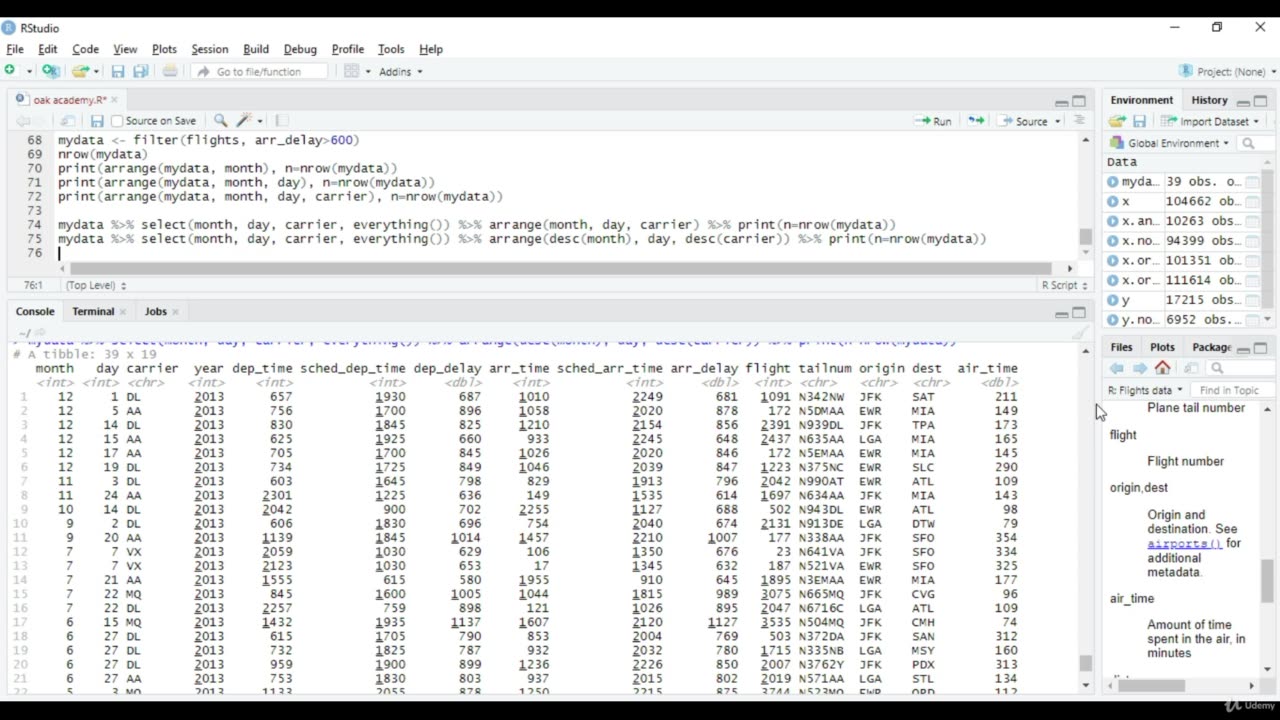Open the code tools magic wand
The height and width of the screenshot is (720, 1280).
pos(243,121)
